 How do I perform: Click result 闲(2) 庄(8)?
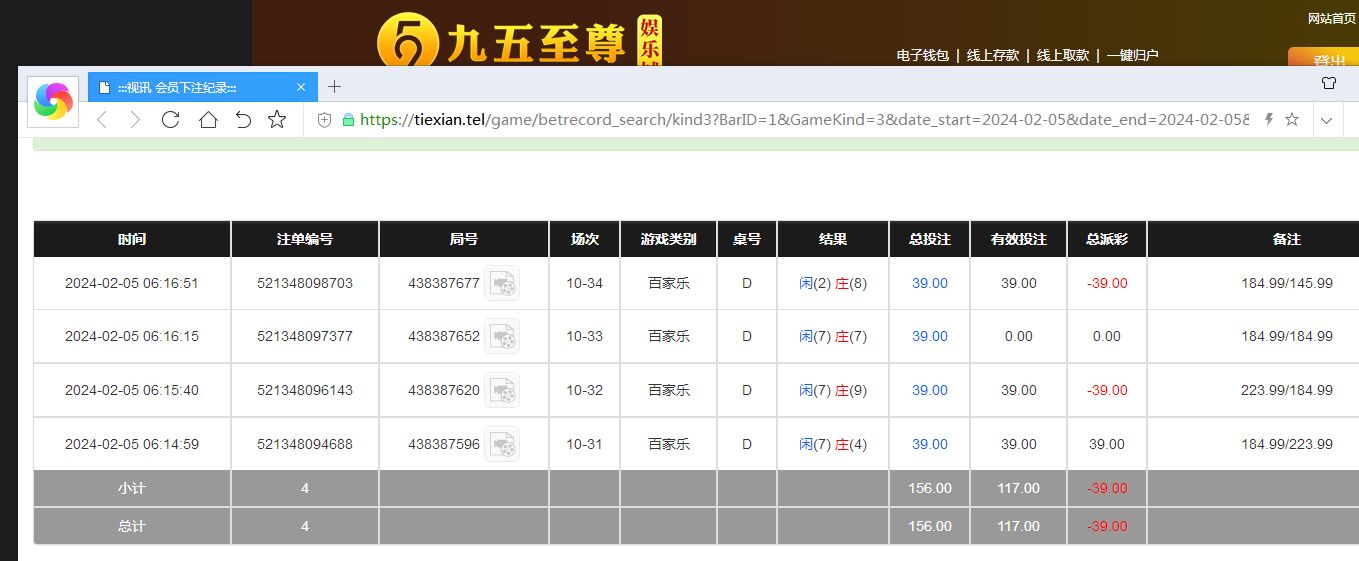[833, 283]
